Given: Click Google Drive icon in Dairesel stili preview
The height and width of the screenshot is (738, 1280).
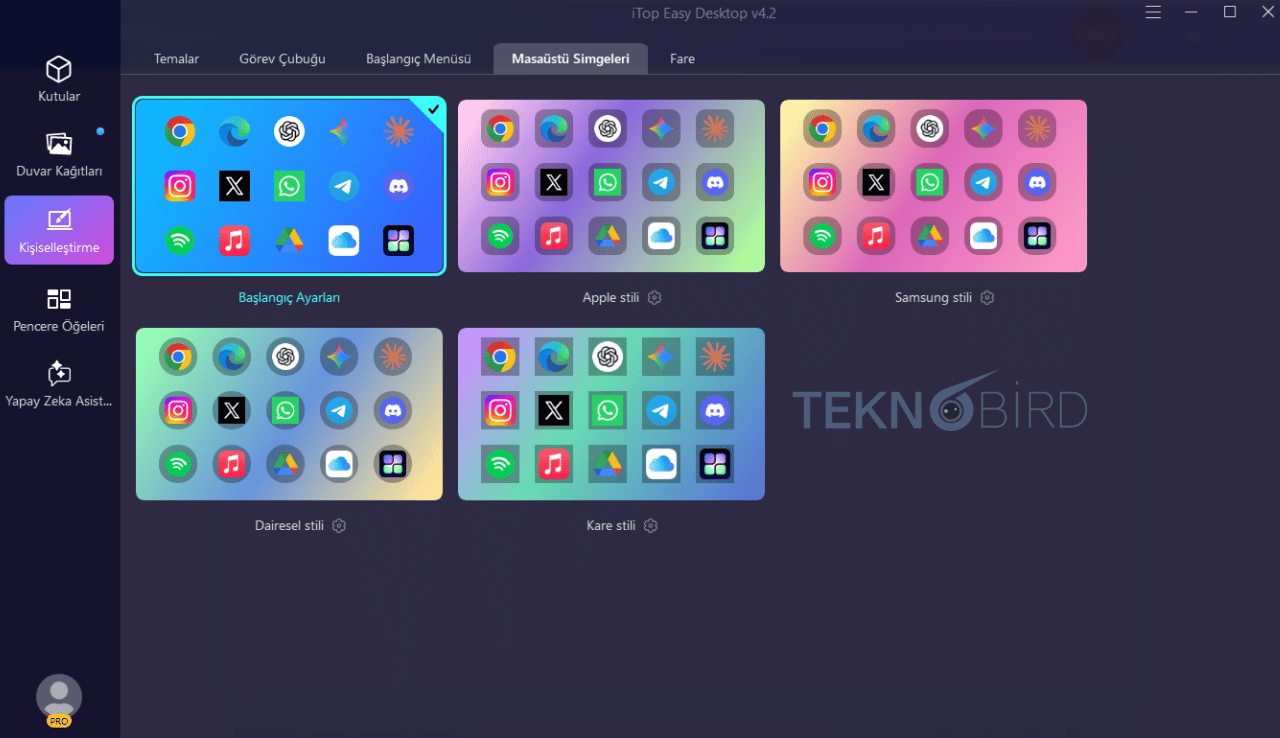Looking at the screenshot, I should (285, 463).
